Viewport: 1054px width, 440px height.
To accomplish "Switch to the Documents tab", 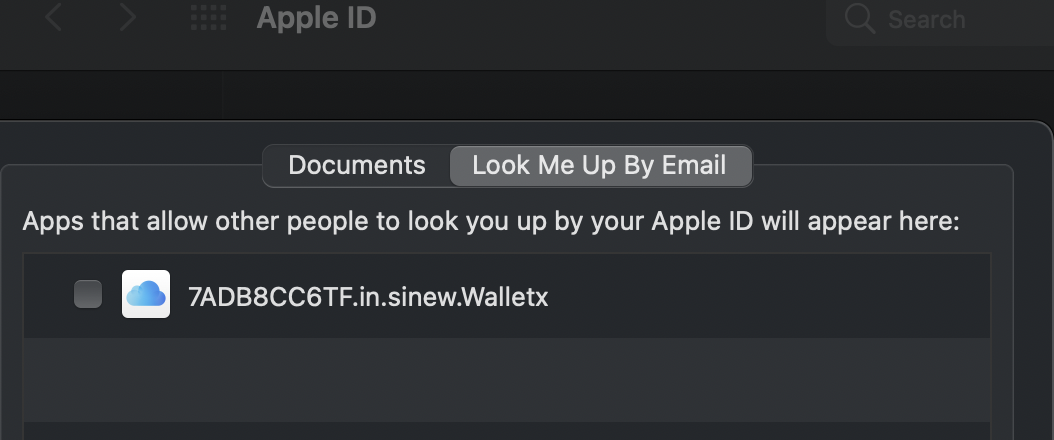I will (357, 165).
